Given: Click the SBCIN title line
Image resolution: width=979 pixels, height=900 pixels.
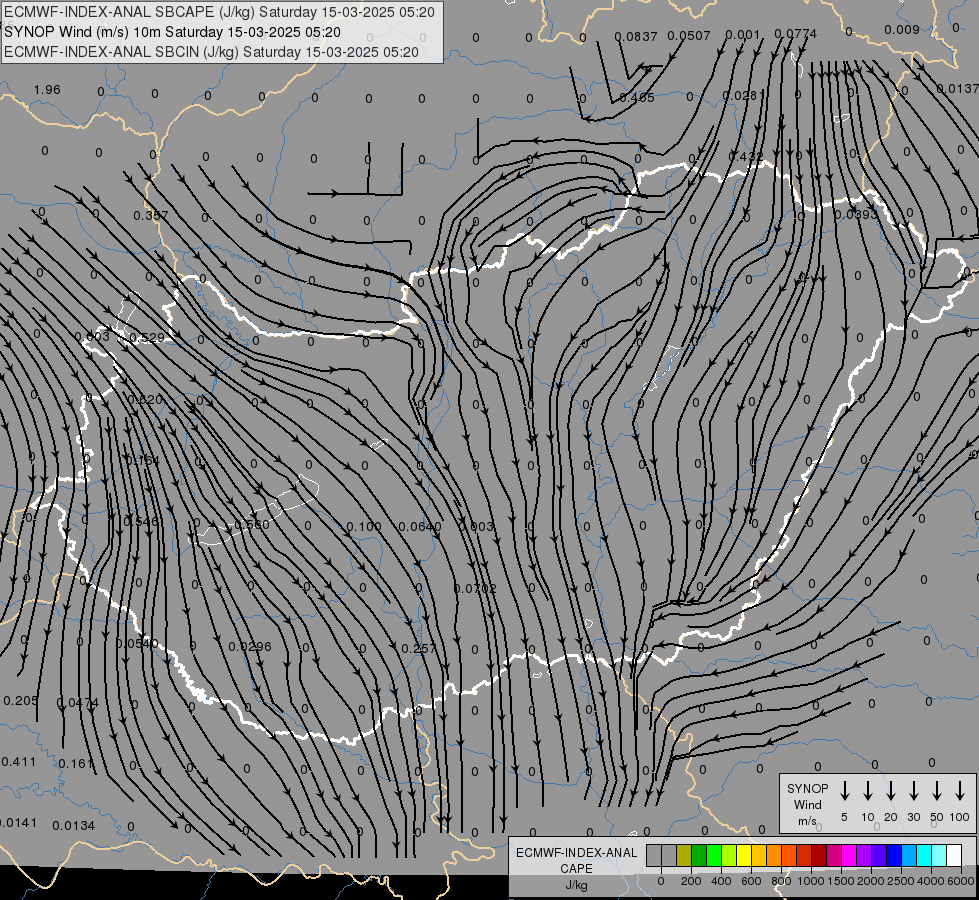Looking at the screenshot, I should point(211,52).
